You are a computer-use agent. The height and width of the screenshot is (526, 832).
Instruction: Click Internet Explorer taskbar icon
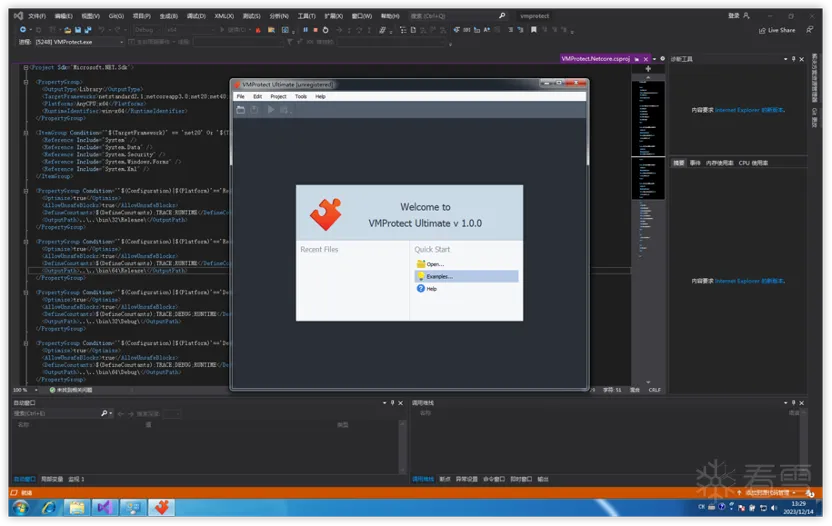point(49,508)
